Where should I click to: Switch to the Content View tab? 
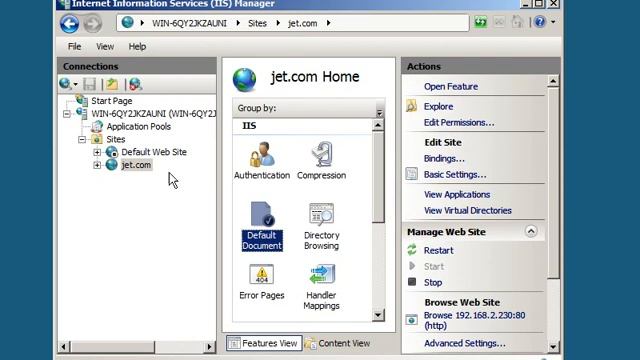[338, 343]
